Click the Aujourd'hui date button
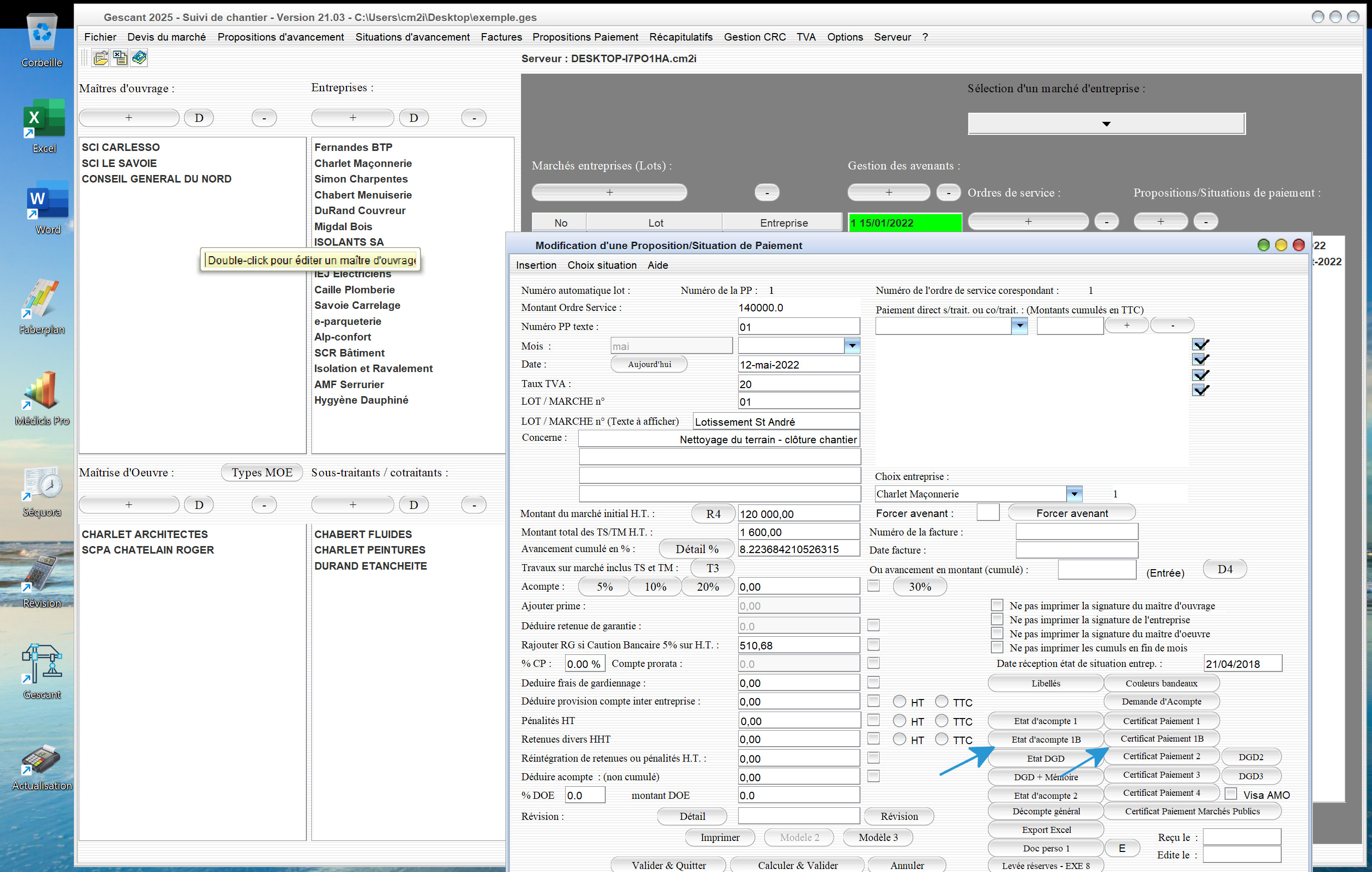 649,364
